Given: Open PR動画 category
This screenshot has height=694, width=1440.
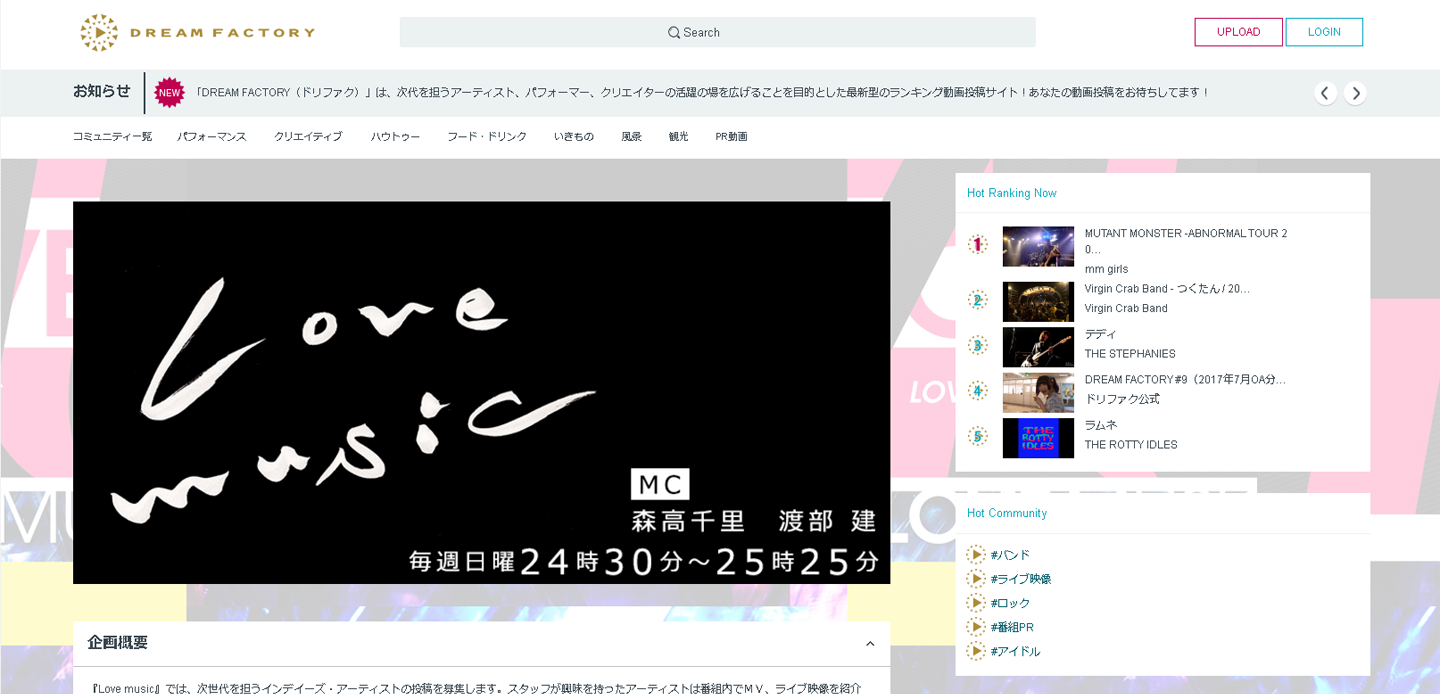Looking at the screenshot, I should tap(732, 137).
